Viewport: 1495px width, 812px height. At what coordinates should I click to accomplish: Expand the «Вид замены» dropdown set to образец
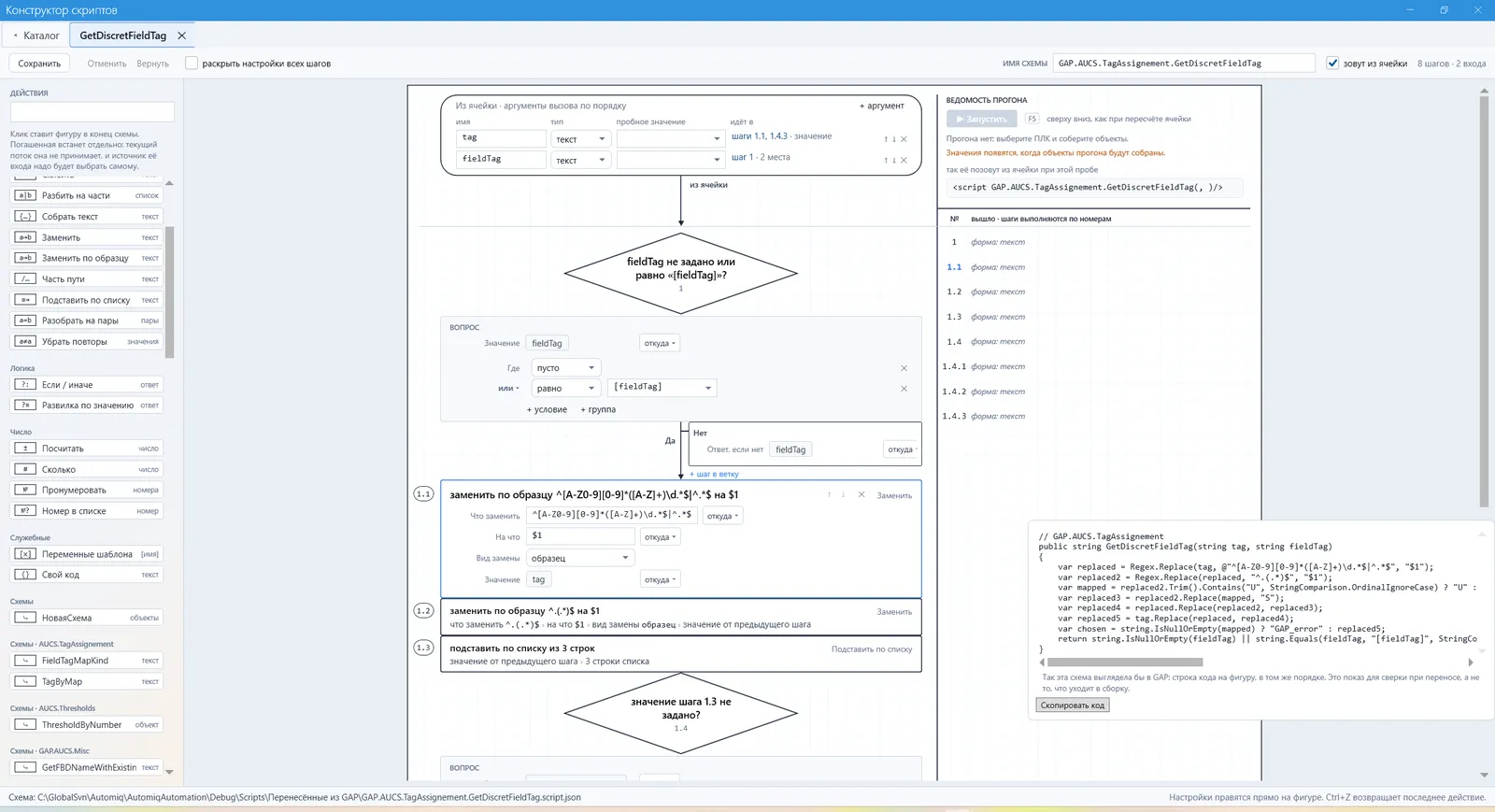[580, 558]
